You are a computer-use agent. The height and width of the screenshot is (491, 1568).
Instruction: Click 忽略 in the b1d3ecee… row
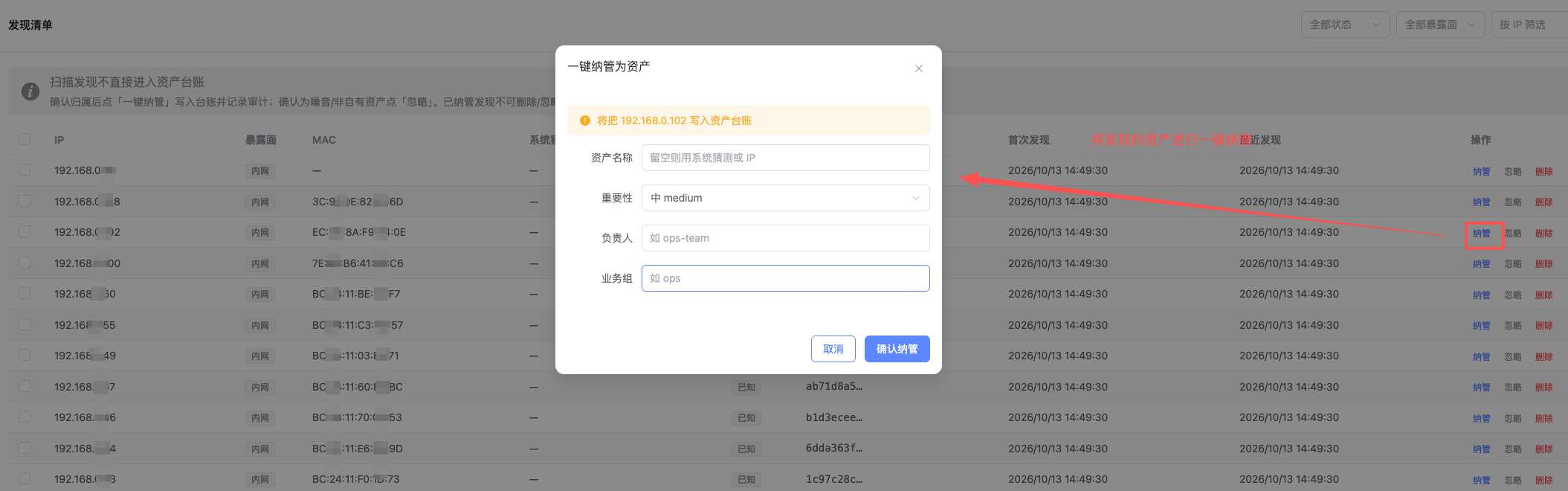(x=1512, y=418)
